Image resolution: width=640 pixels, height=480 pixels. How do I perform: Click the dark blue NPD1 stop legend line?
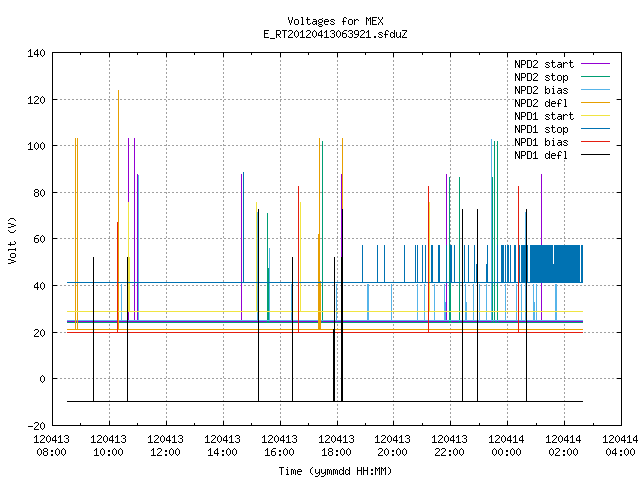(596, 129)
